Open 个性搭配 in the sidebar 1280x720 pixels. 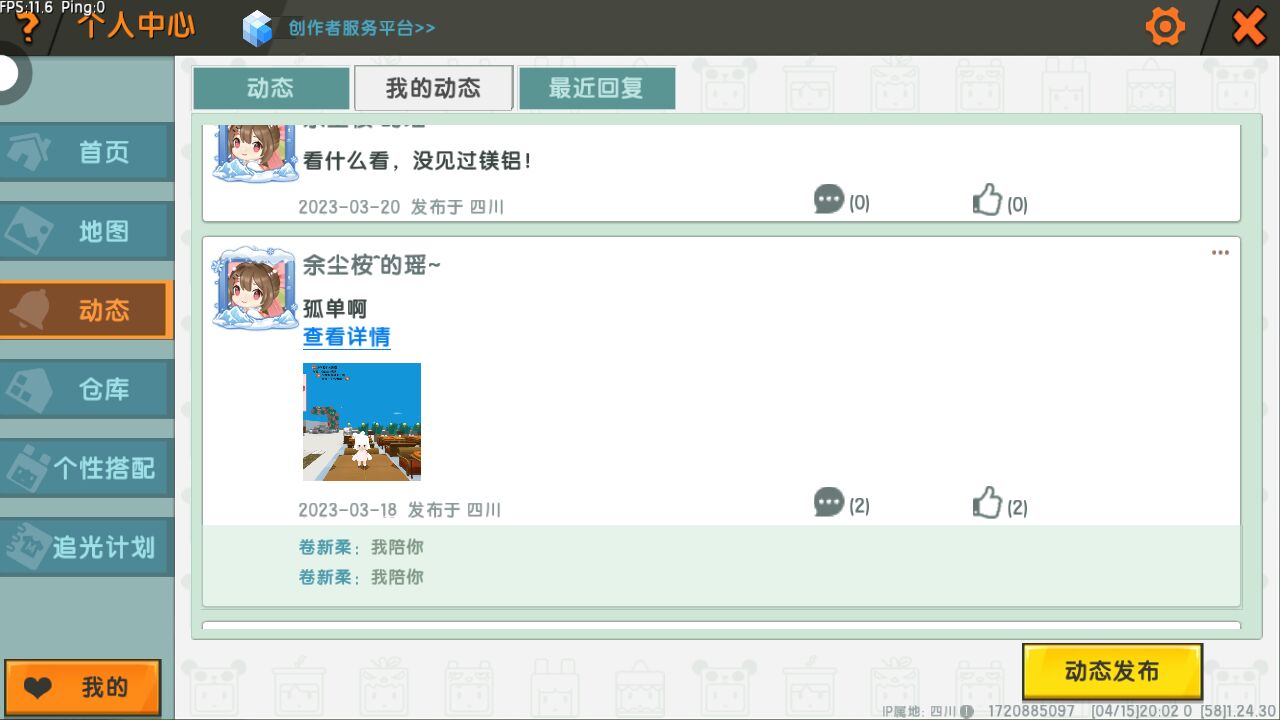coord(87,468)
